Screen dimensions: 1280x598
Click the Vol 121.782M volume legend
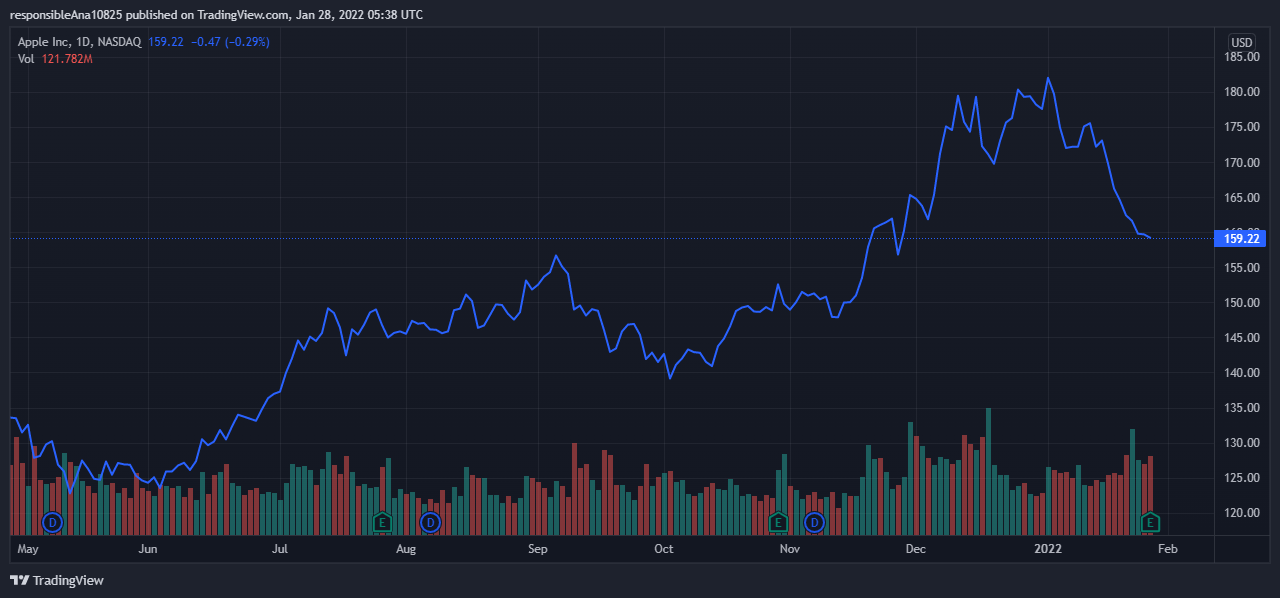55,59
